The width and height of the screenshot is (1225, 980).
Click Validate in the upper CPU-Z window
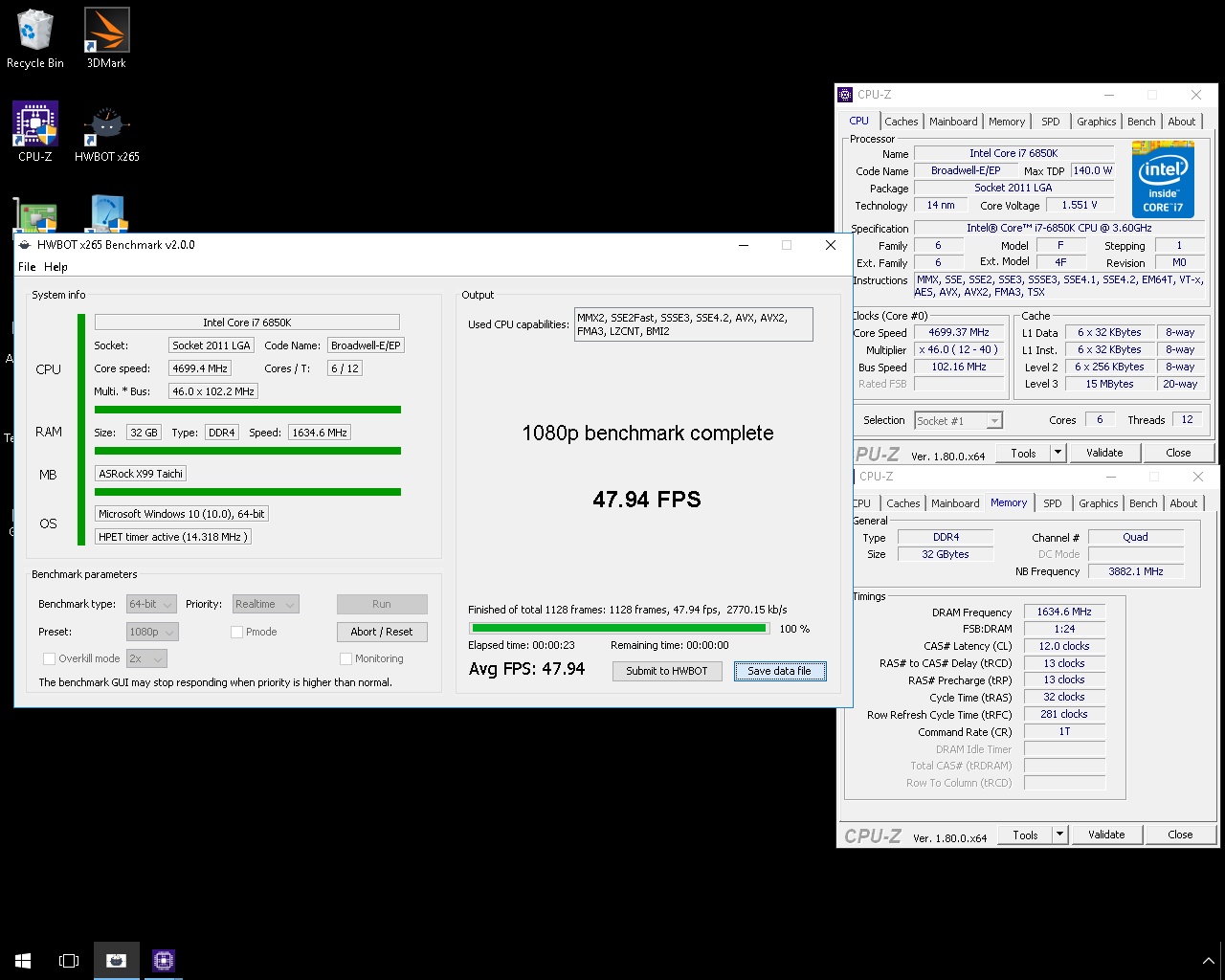point(1104,453)
